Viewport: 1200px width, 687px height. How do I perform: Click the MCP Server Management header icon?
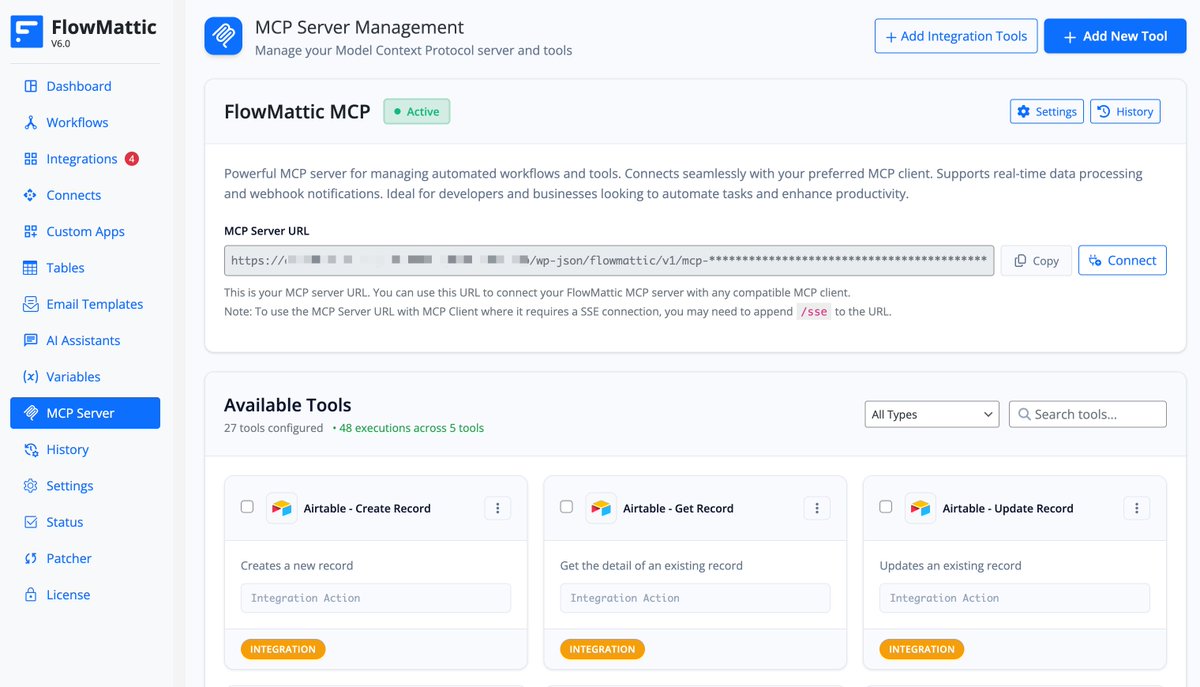224,37
